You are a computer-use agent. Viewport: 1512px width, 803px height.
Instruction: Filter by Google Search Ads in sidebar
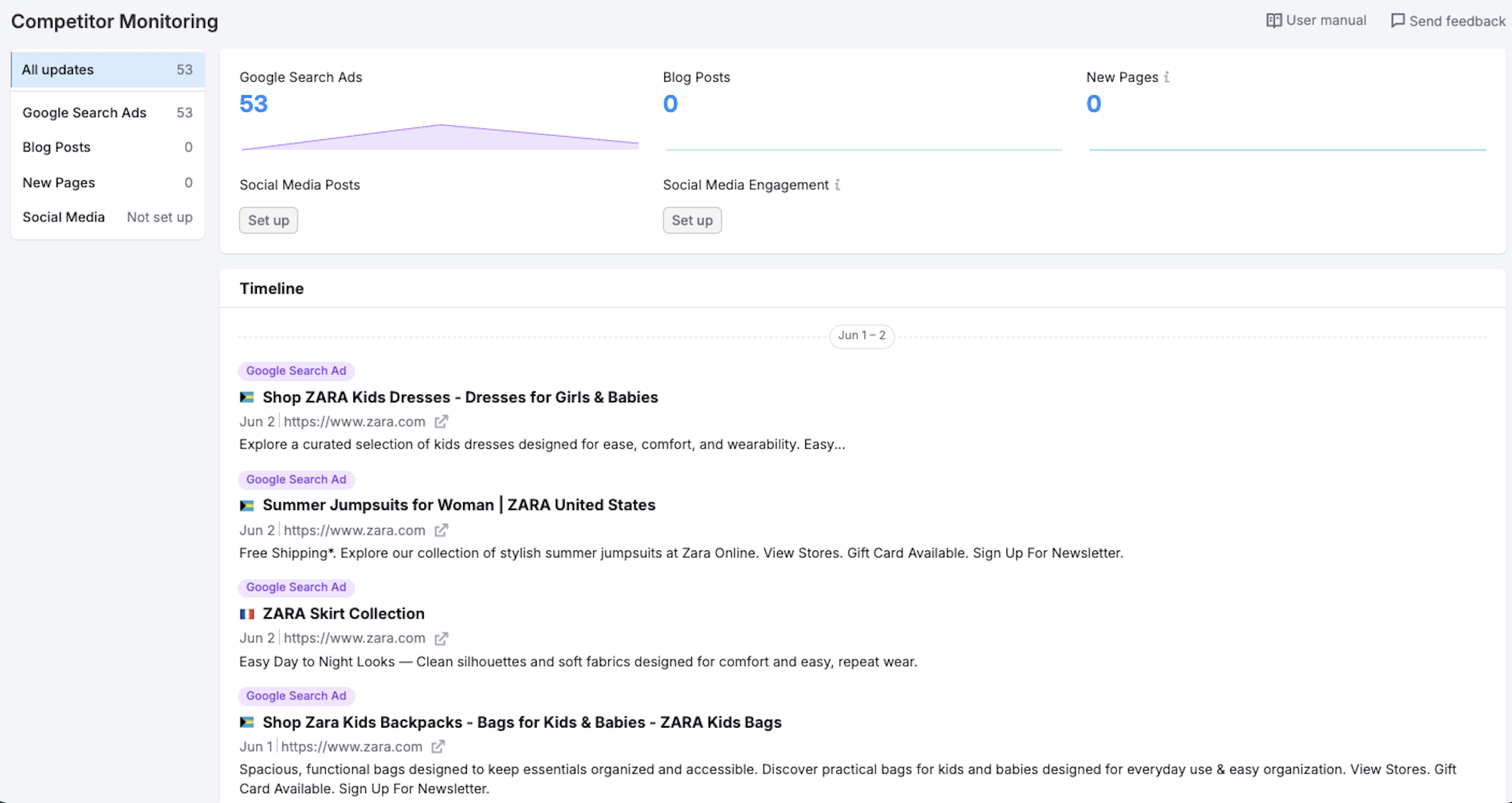click(108, 113)
